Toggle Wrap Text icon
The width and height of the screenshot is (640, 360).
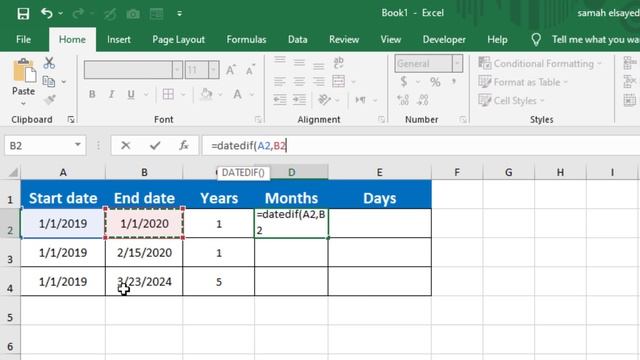(x=338, y=62)
